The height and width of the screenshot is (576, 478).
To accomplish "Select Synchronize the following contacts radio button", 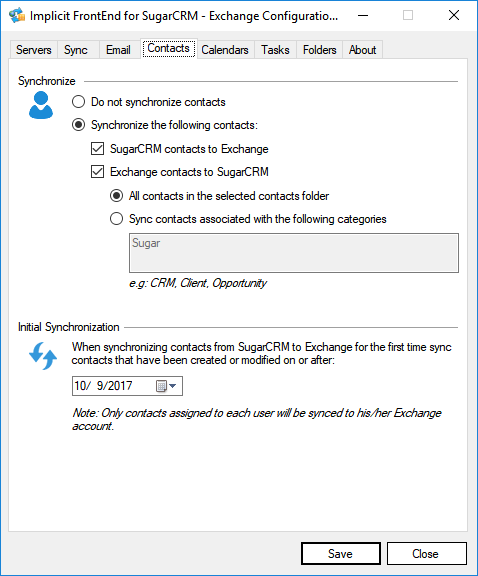I will pos(79,125).
